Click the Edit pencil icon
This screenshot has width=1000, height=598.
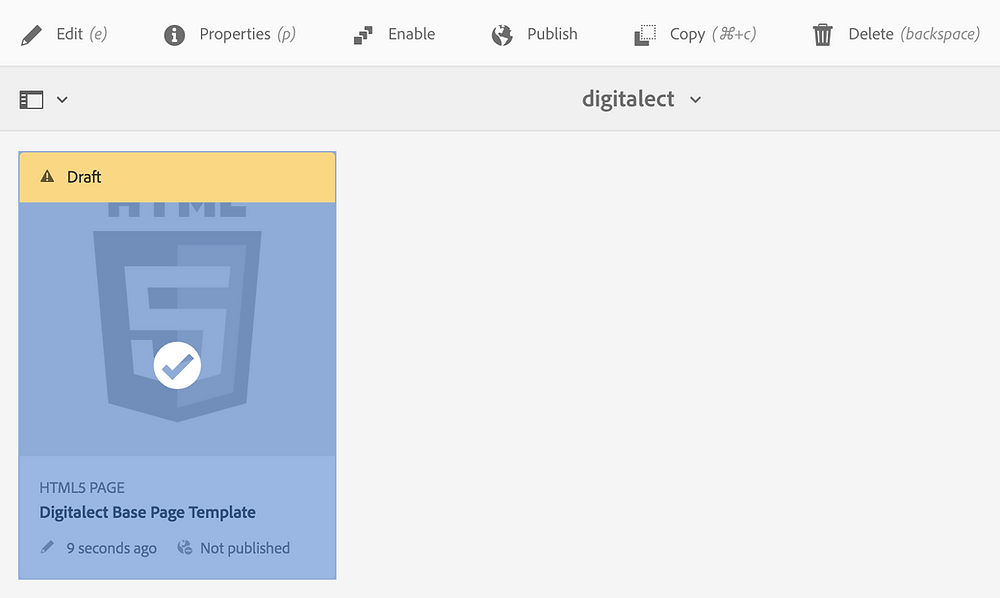(x=31, y=34)
